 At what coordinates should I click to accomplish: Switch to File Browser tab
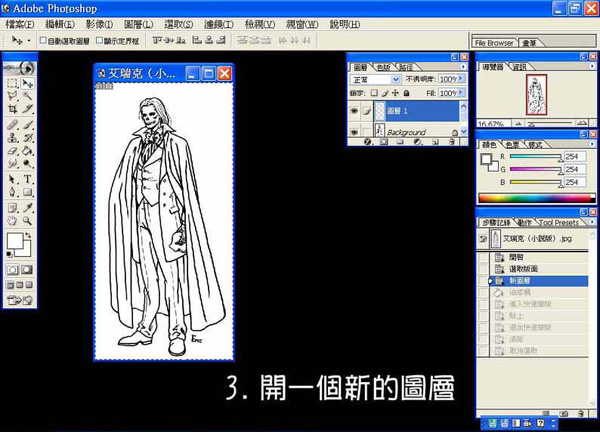(x=494, y=43)
